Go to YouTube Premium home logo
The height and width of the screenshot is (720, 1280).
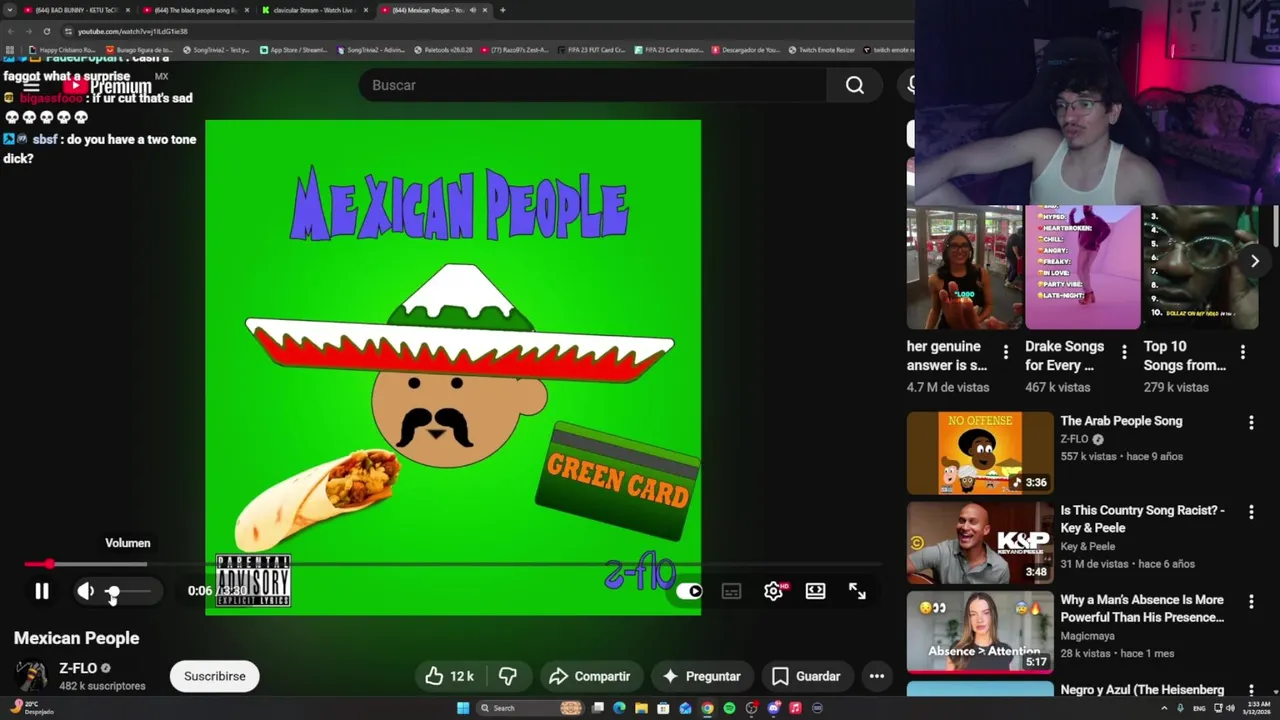(x=107, y=86)
